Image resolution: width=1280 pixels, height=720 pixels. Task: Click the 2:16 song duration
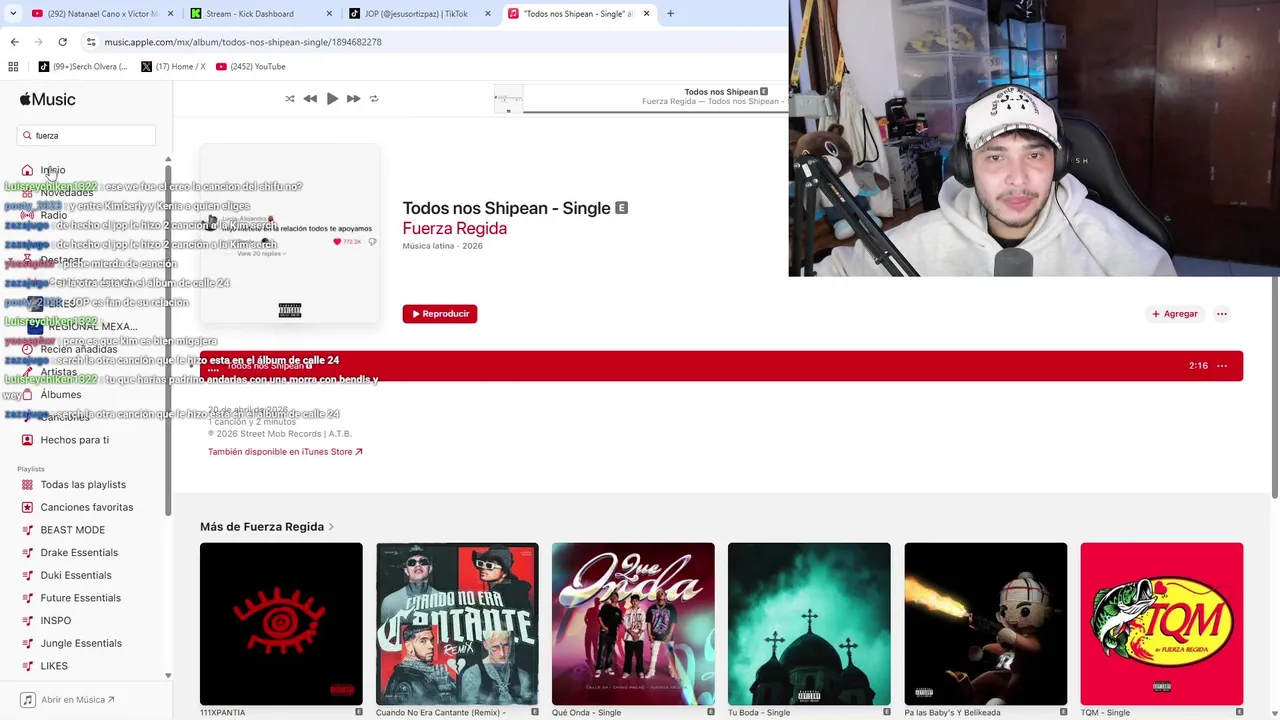coord(1198,366)
